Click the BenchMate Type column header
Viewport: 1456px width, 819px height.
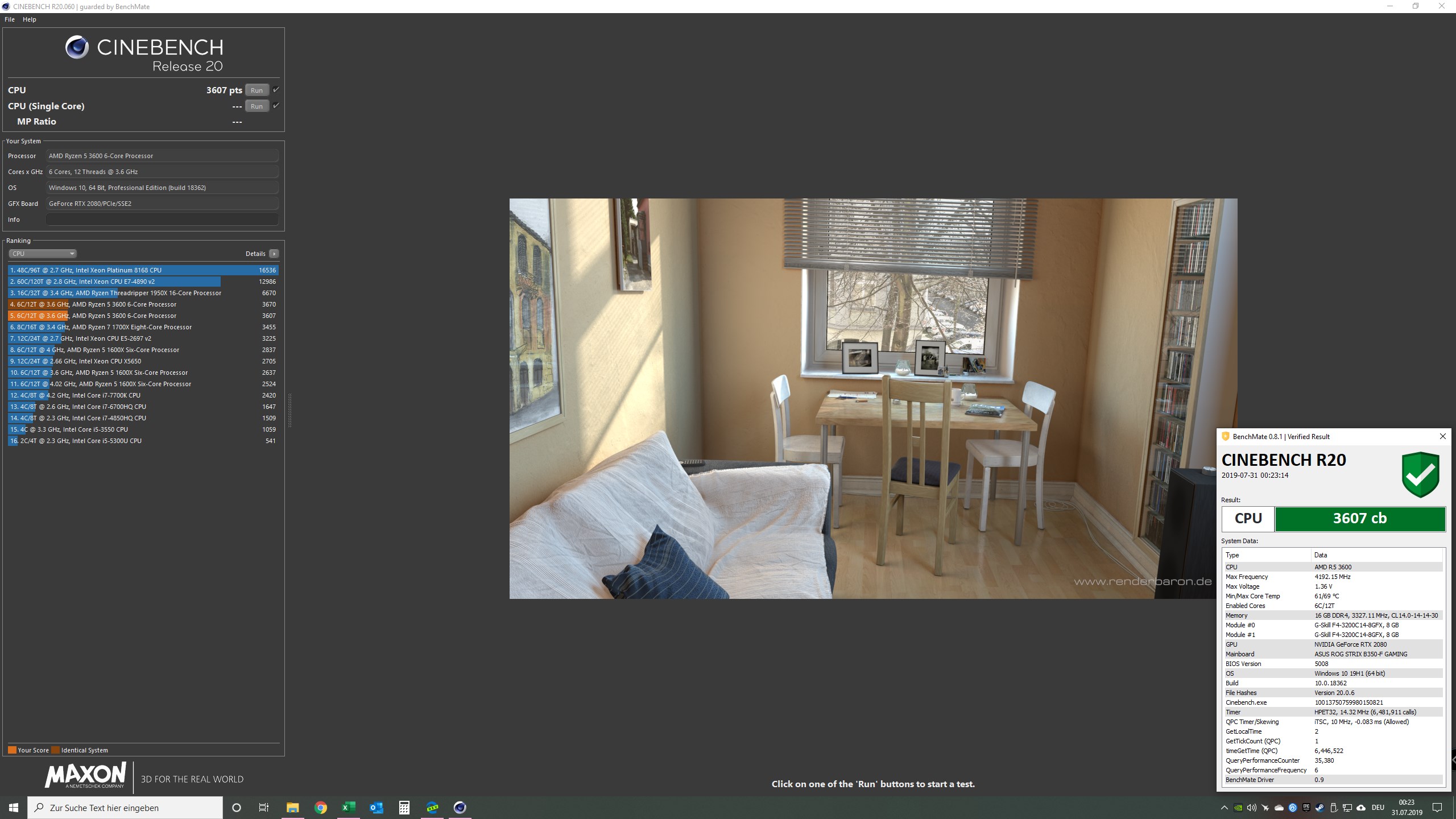coord(1267,555)
